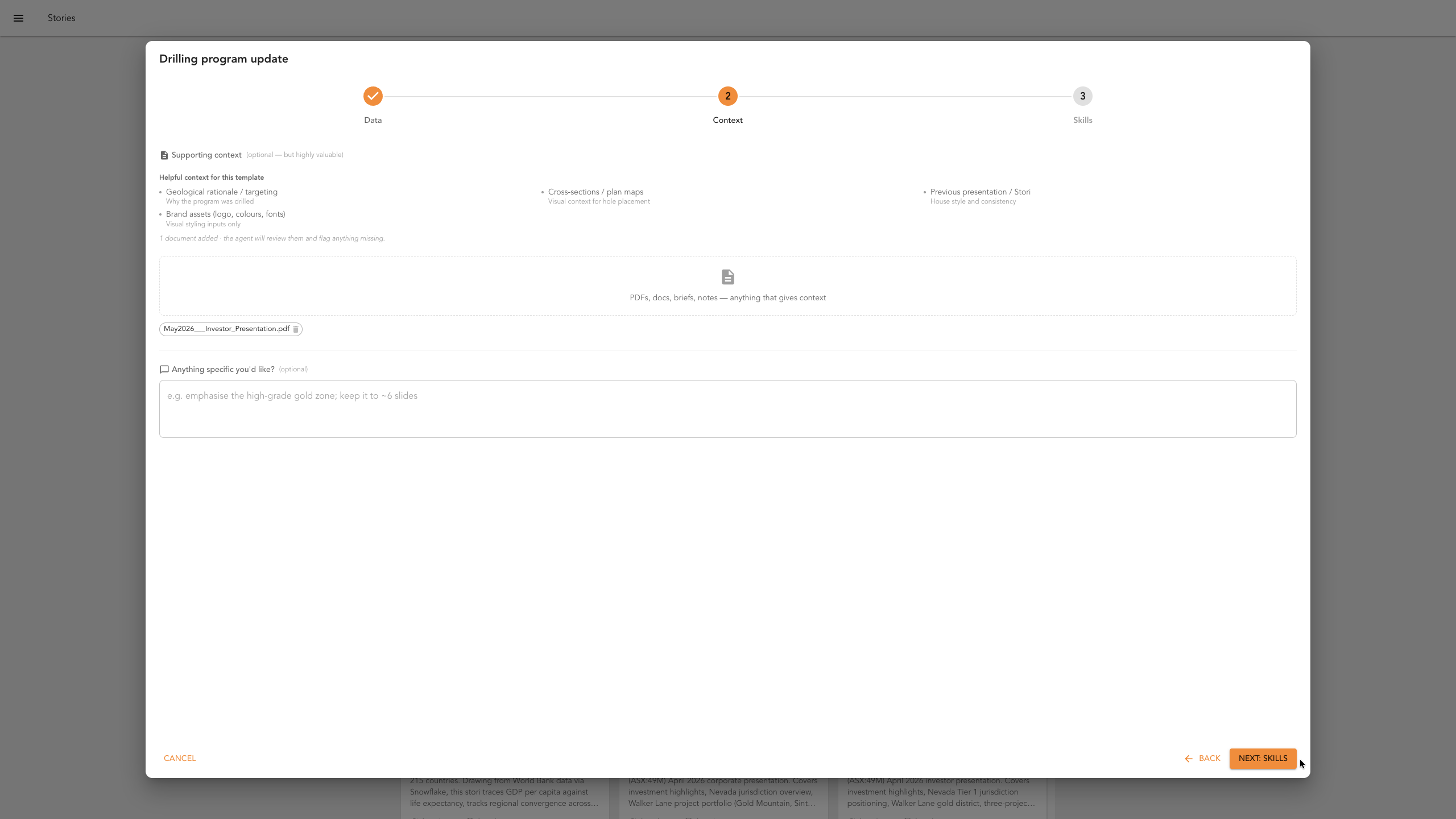Click the Supporting context document icon
This screenshot has width=1456, height=819.
pos(164,155)
